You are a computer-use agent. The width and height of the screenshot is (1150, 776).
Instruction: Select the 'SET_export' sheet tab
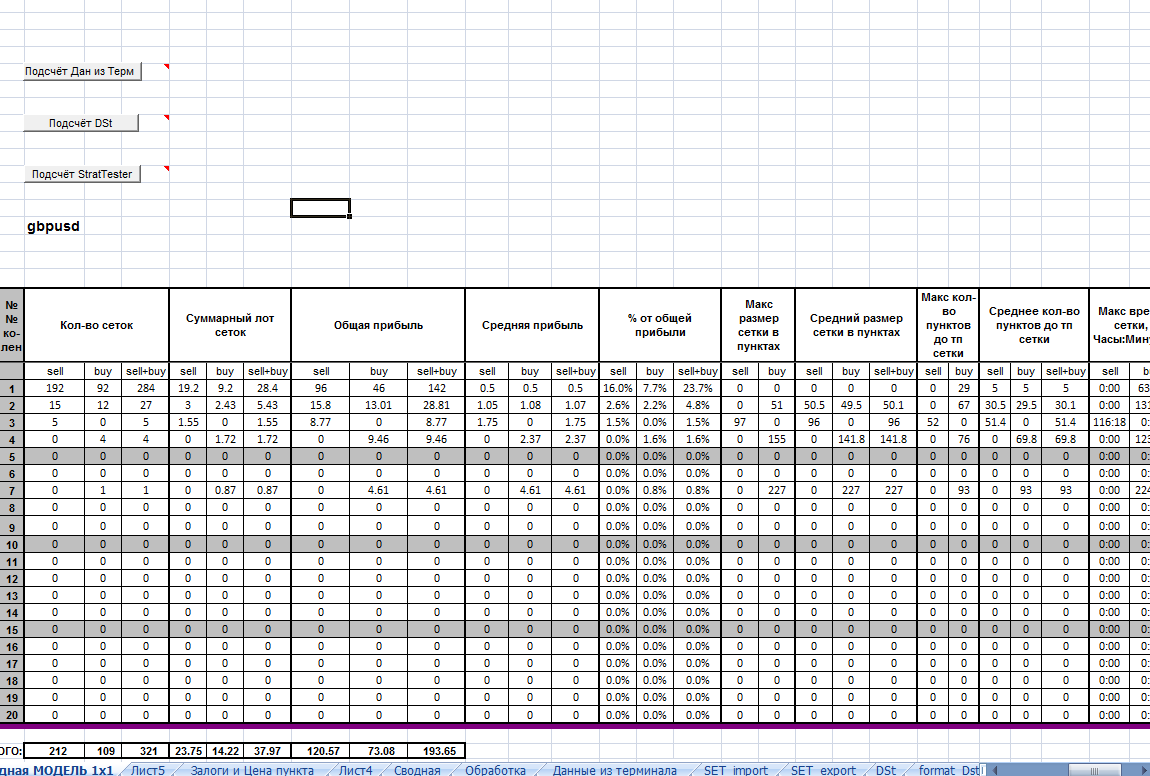pos(823,769)
